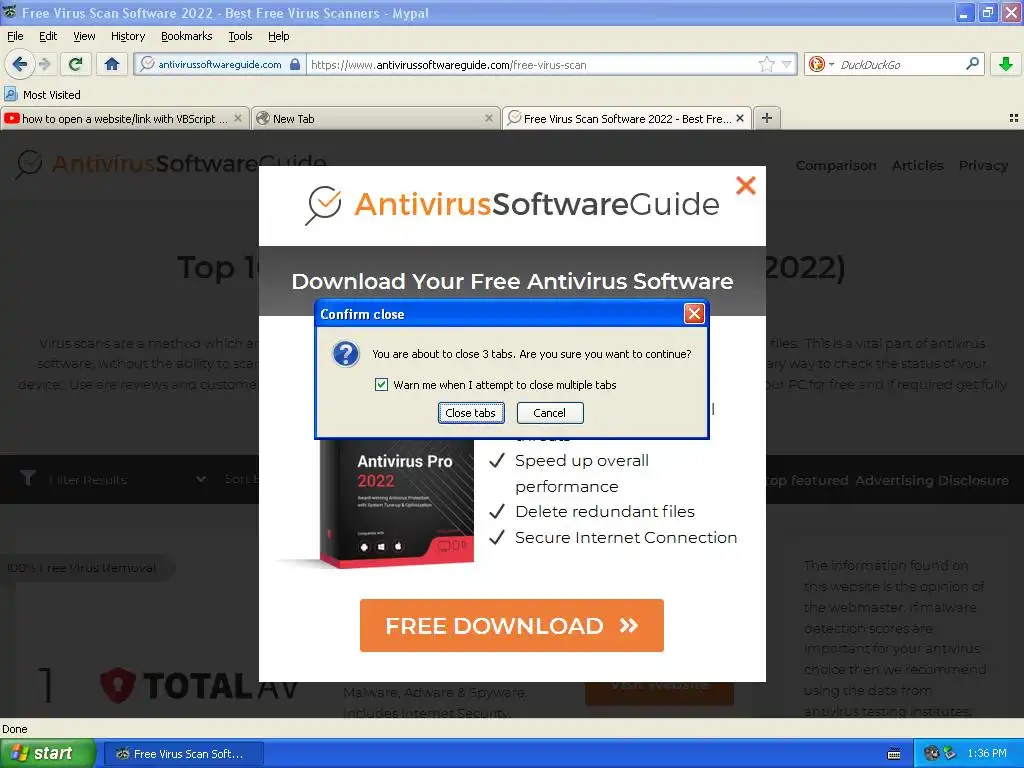
Task: Click the first system tray icon
Action: point(933,753)
